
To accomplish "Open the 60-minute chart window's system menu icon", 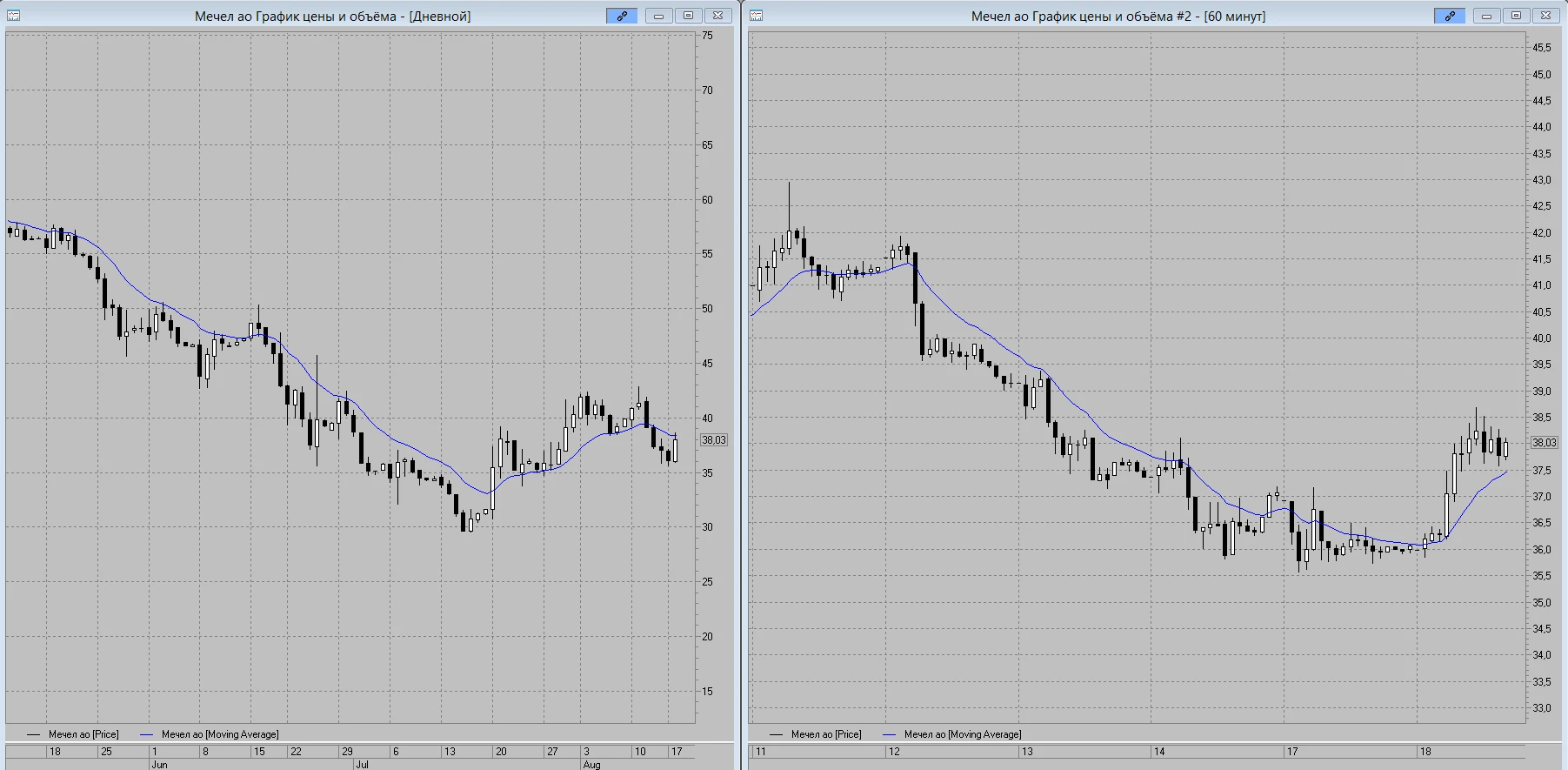I will click(x=756, y=16).
